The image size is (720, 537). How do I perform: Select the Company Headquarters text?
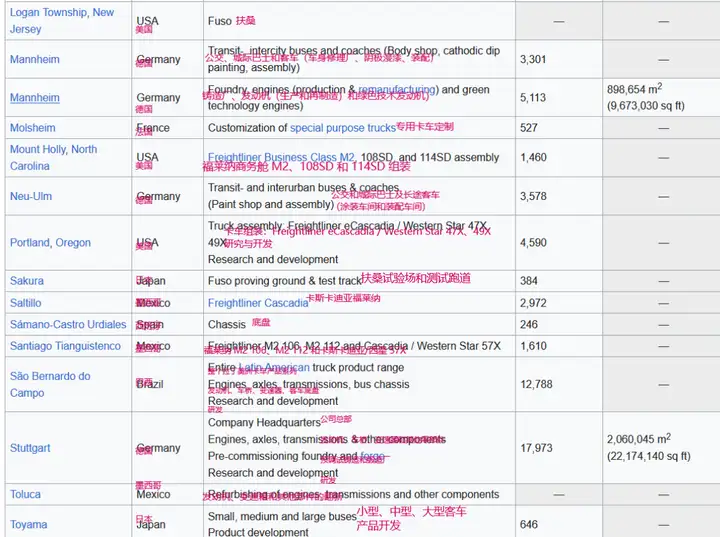click(264, 423)
